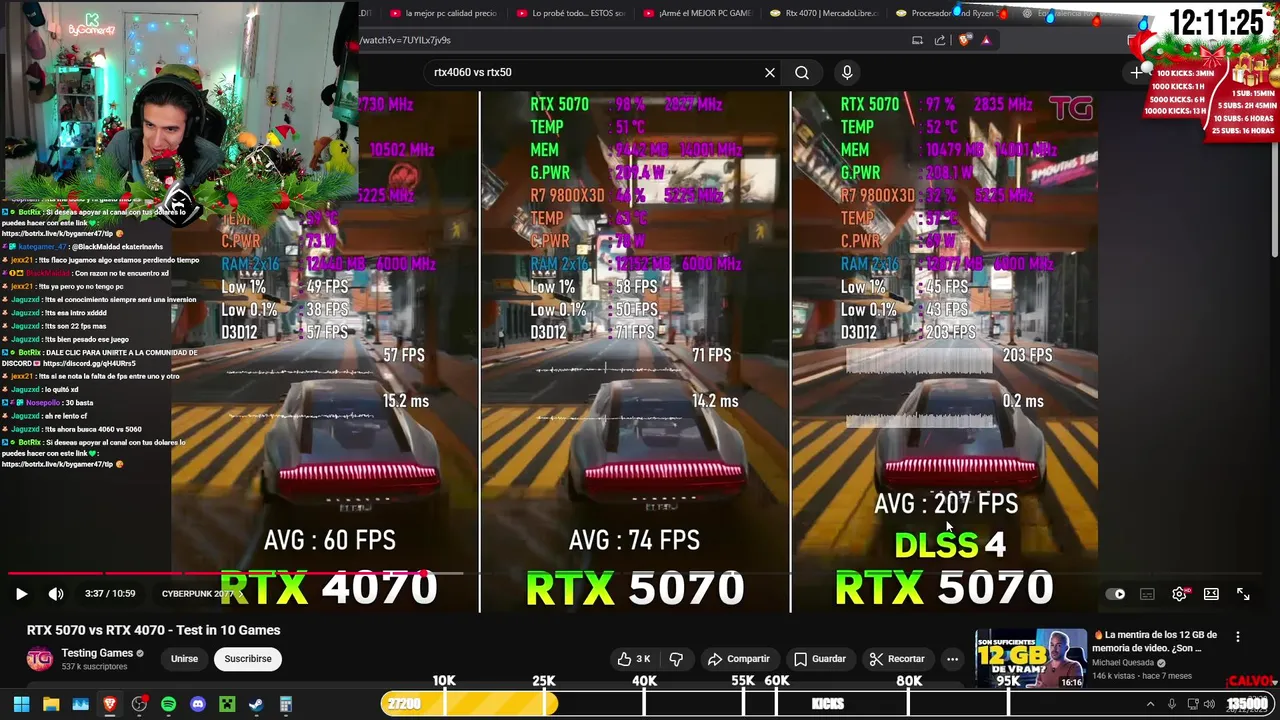Open Steam from the taskbar
The width and height of the screenshot is (1280, 720).
pyautogui.click(x=256, y=704)
